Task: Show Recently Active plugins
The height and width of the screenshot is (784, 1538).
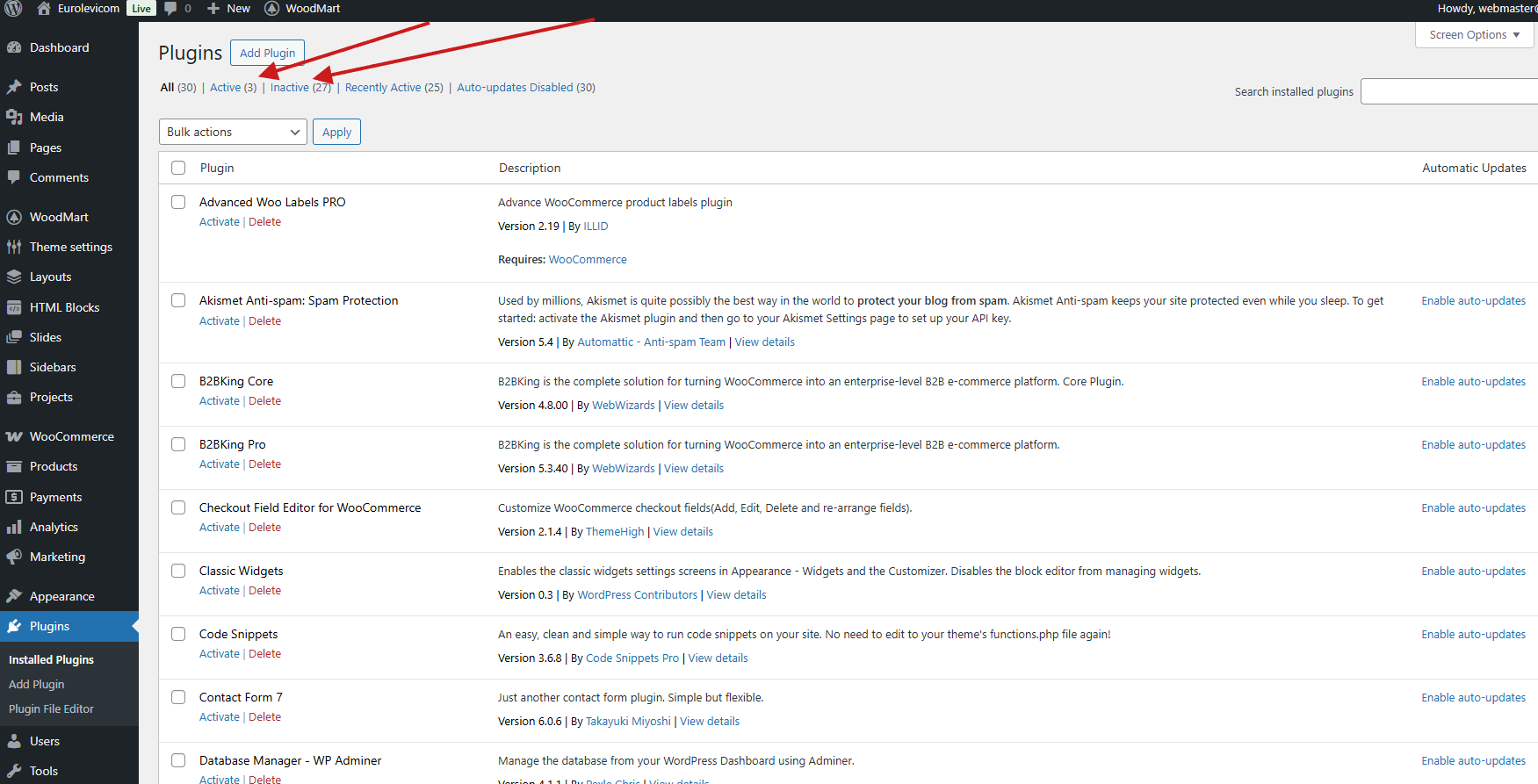Action: point(394,87)
